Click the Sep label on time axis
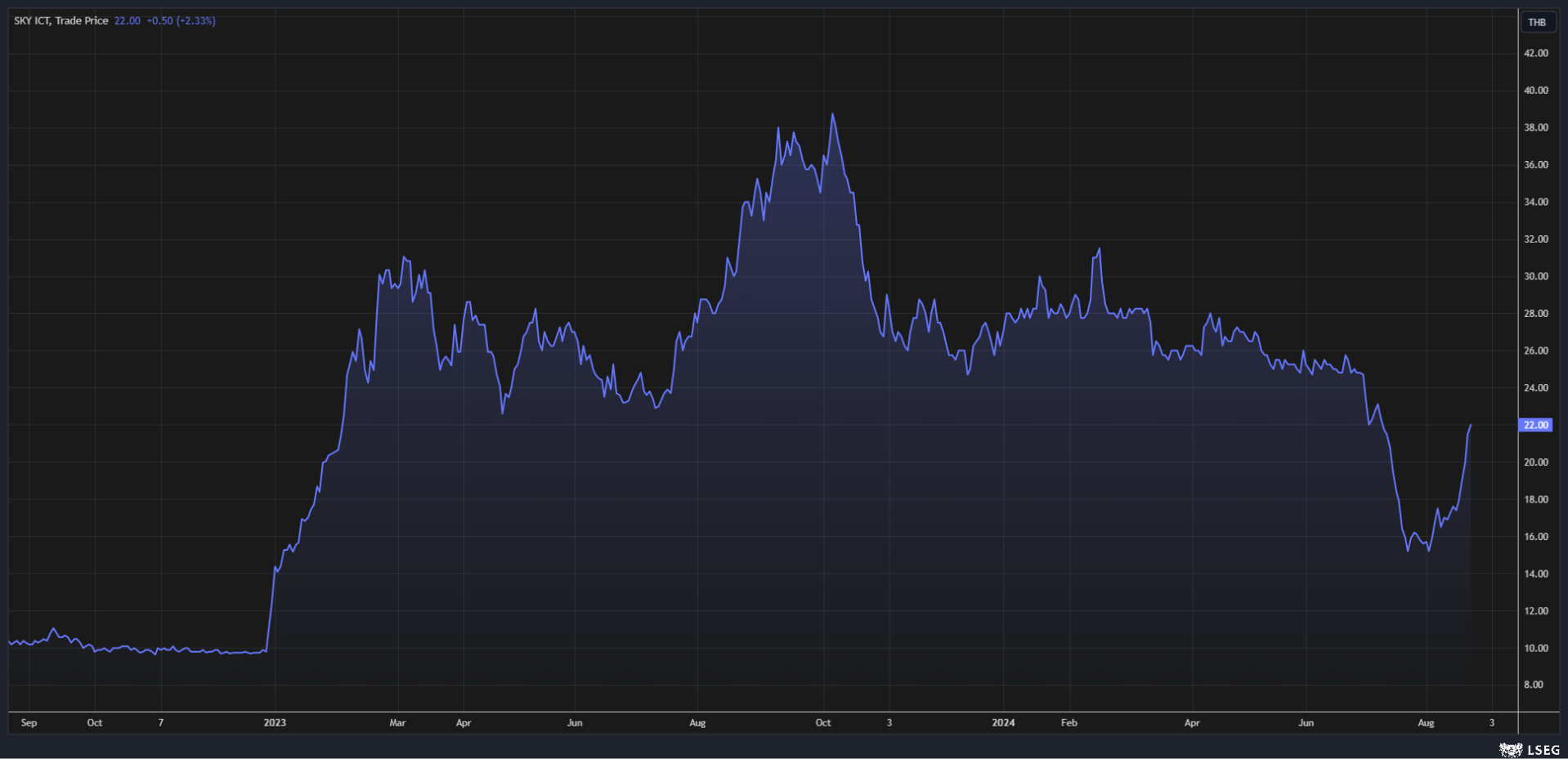1568x759 pixels. pos(29,723)
